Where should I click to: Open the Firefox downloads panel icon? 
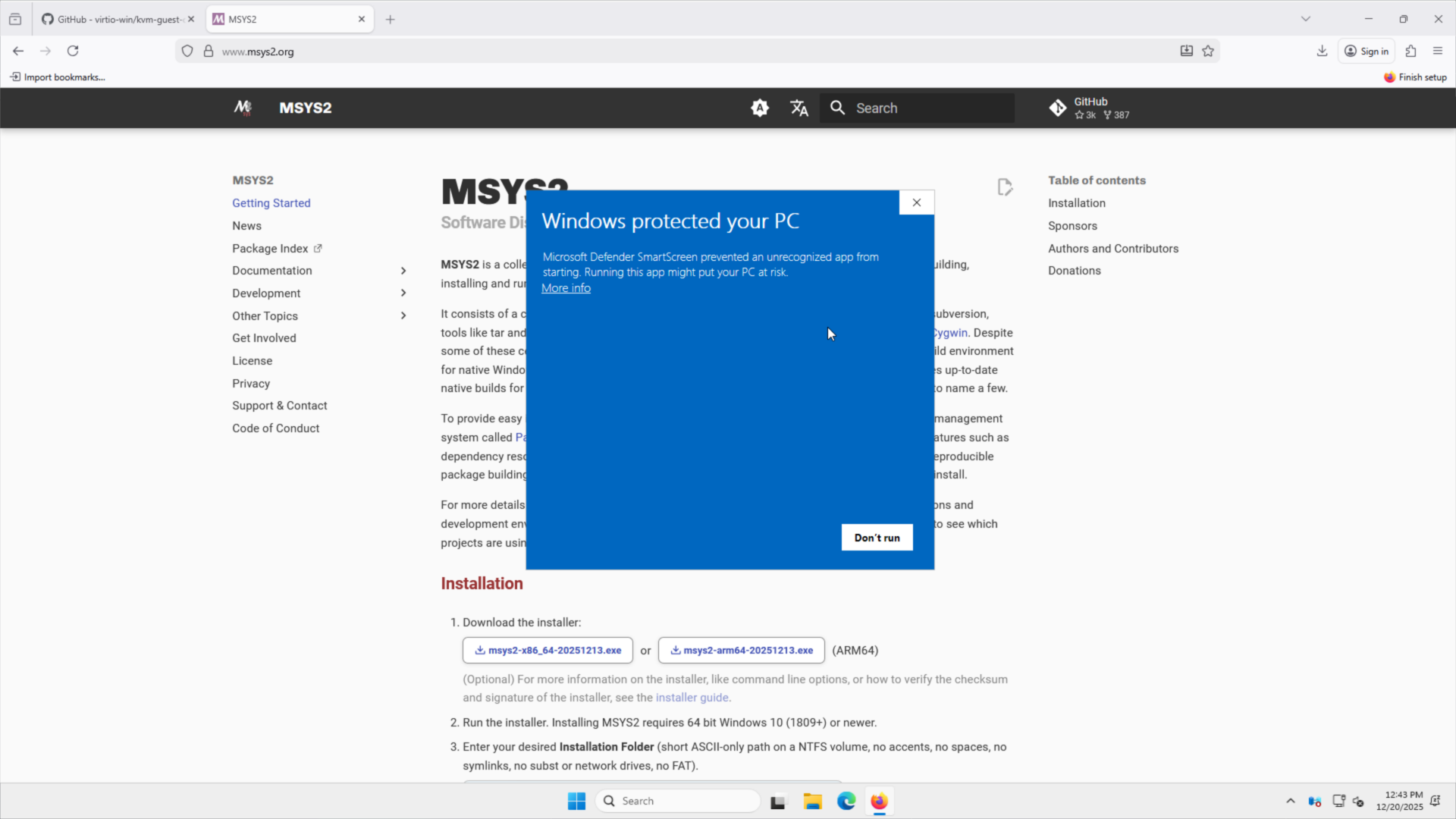(1322, 51)
